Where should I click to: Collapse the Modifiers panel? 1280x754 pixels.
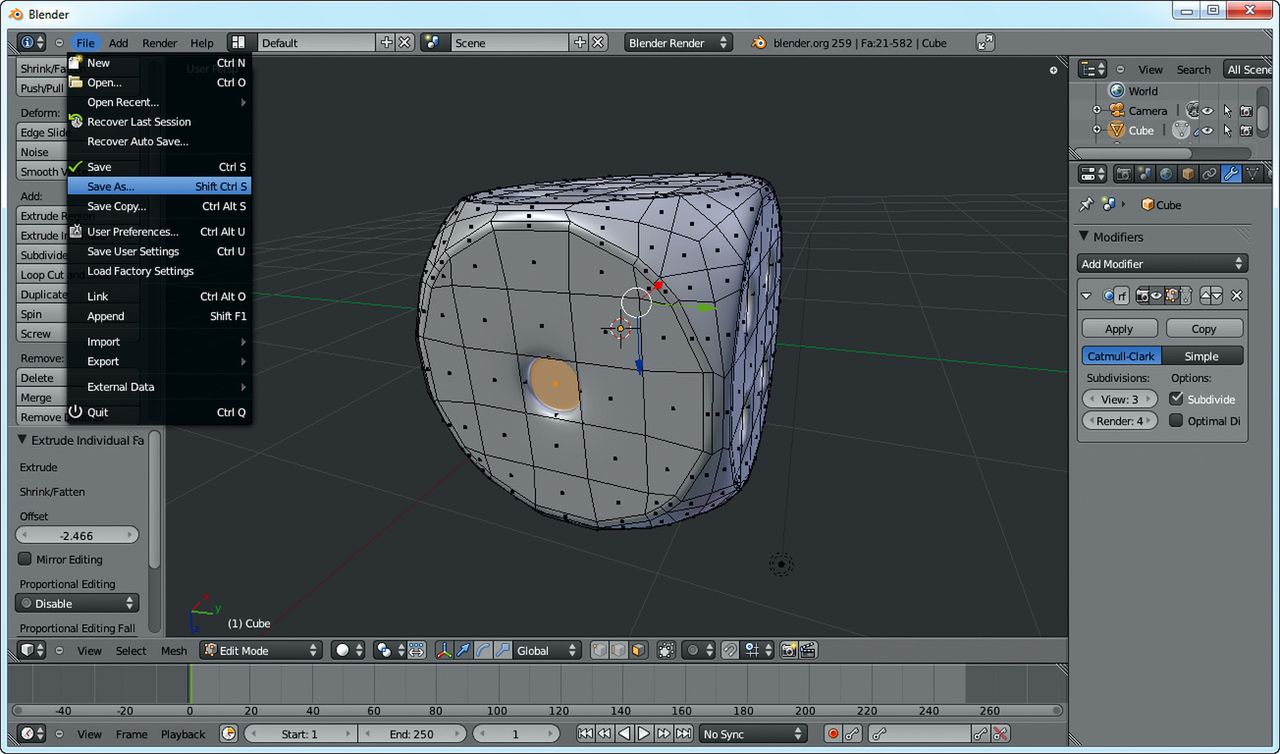pyautogui.click(x=1084, y=237)
